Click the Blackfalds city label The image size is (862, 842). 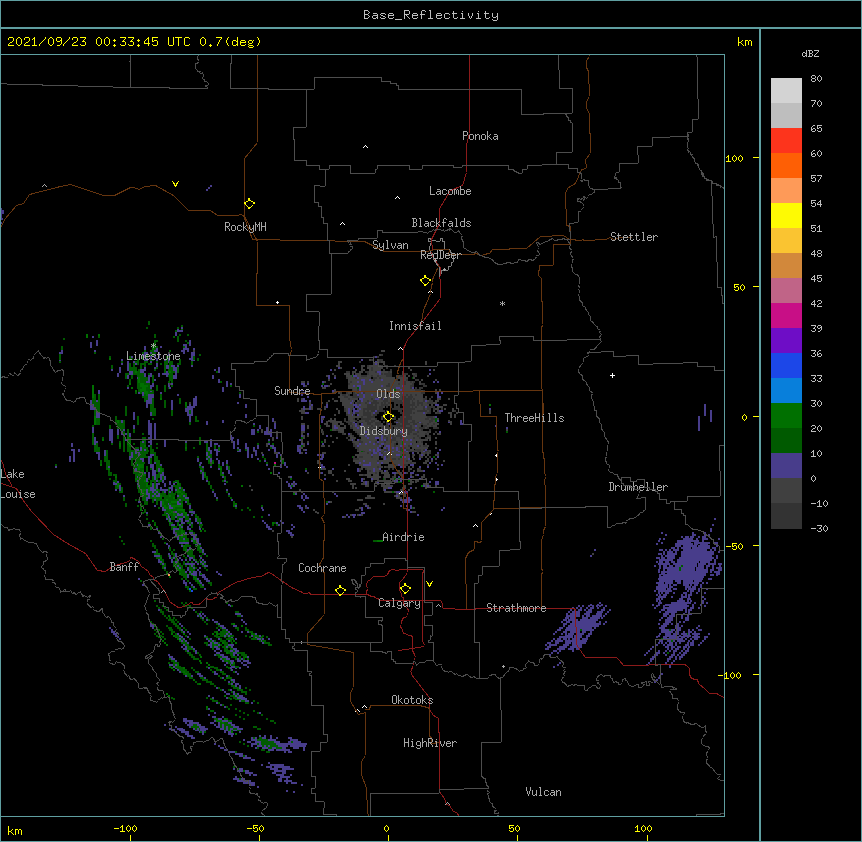click(441, 223)
